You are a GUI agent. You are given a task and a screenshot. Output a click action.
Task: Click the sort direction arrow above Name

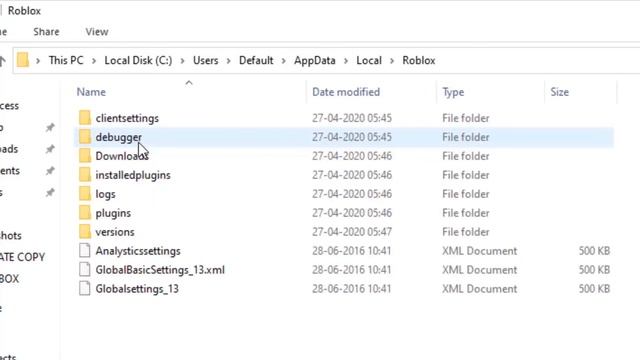[189, 83]
